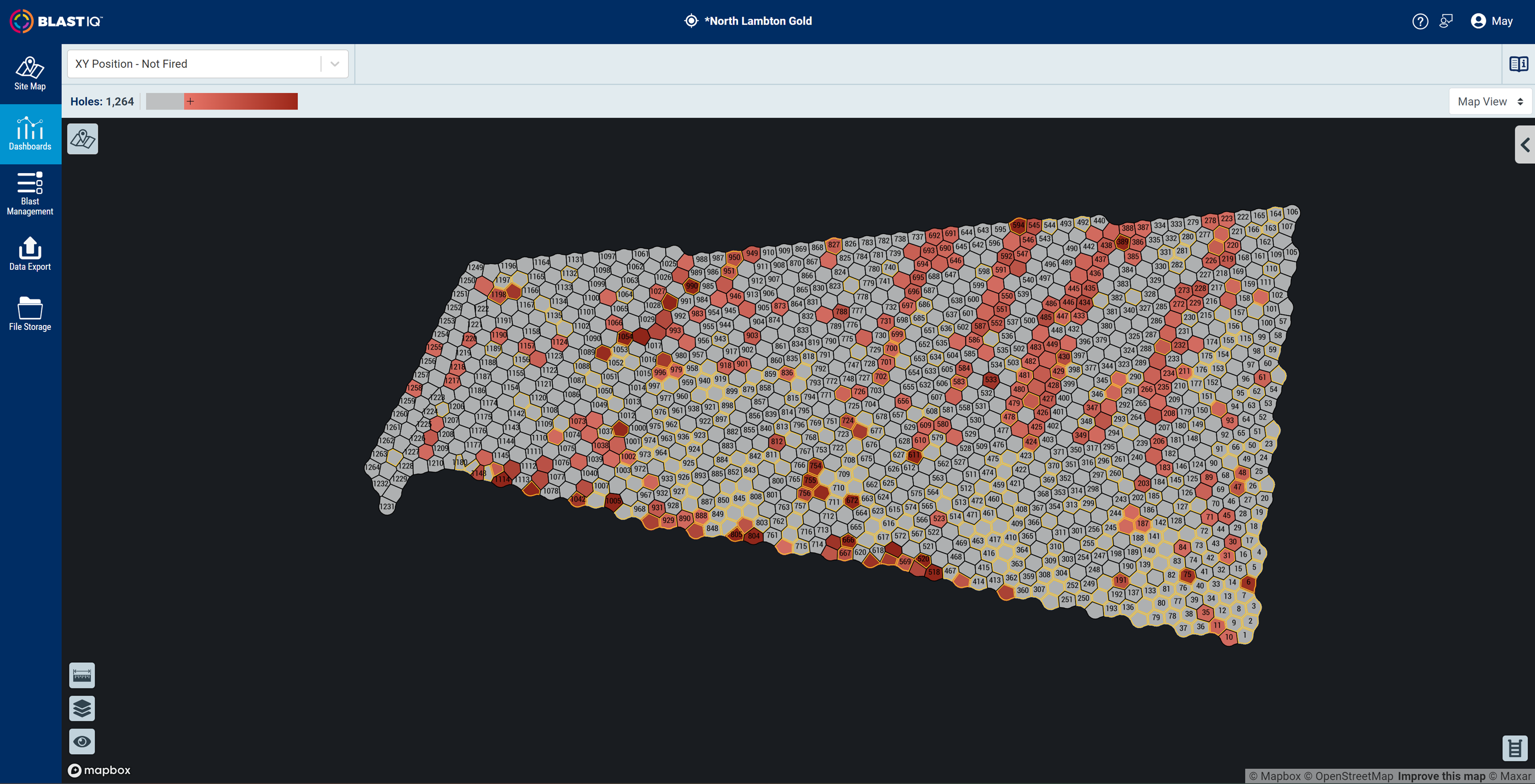Open the help question mark icon
The width and height of the screenshot is (1535, 784).
click(1420, 21)
